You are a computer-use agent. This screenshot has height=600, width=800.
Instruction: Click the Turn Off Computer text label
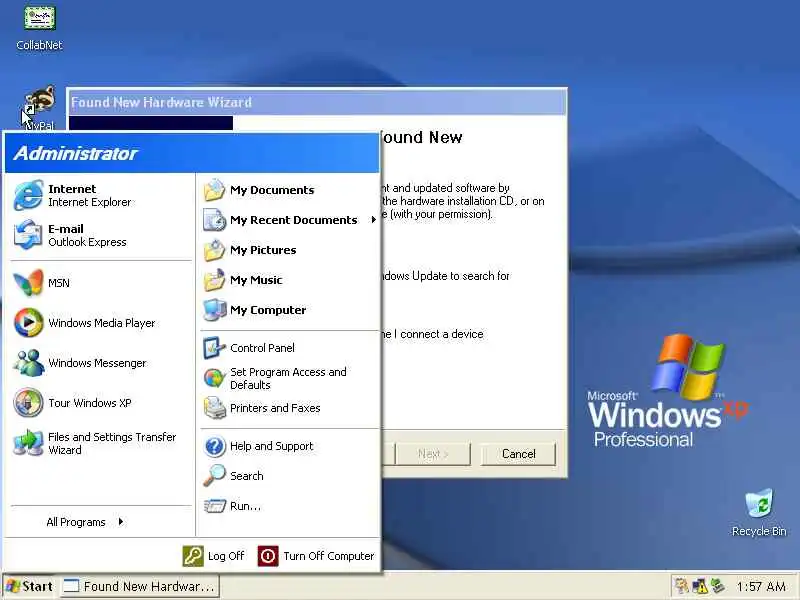pos(329,556)
